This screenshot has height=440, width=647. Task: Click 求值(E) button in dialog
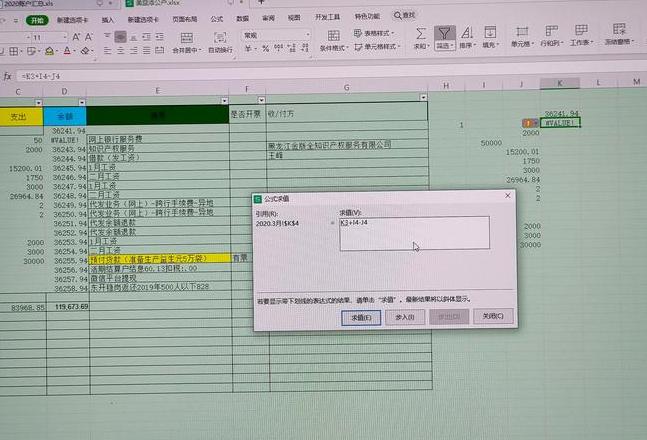(x=361, y=317)
